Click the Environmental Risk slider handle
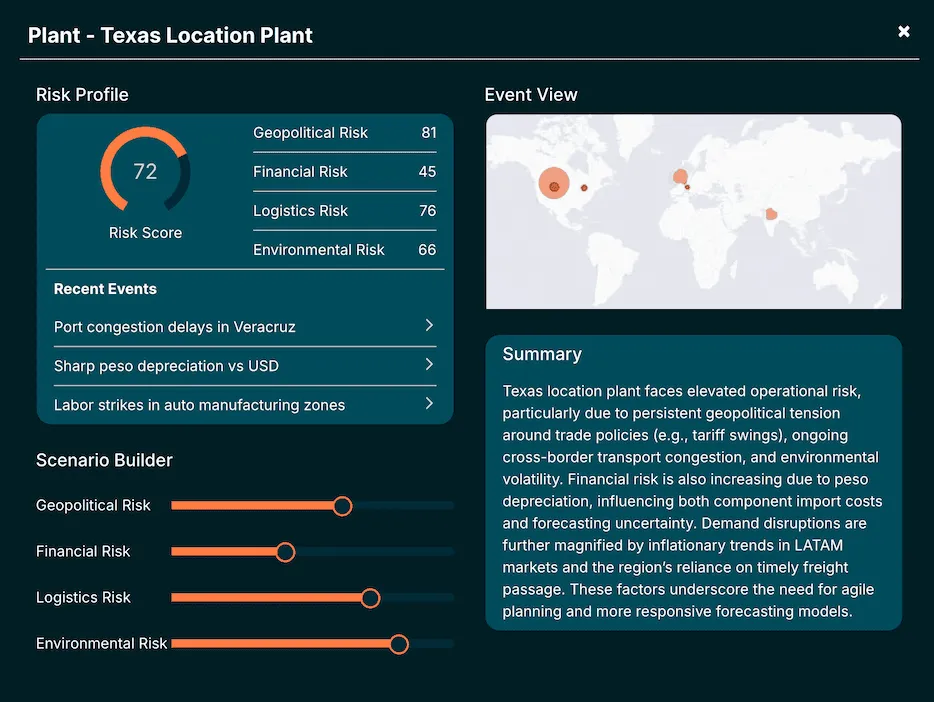 399,644
